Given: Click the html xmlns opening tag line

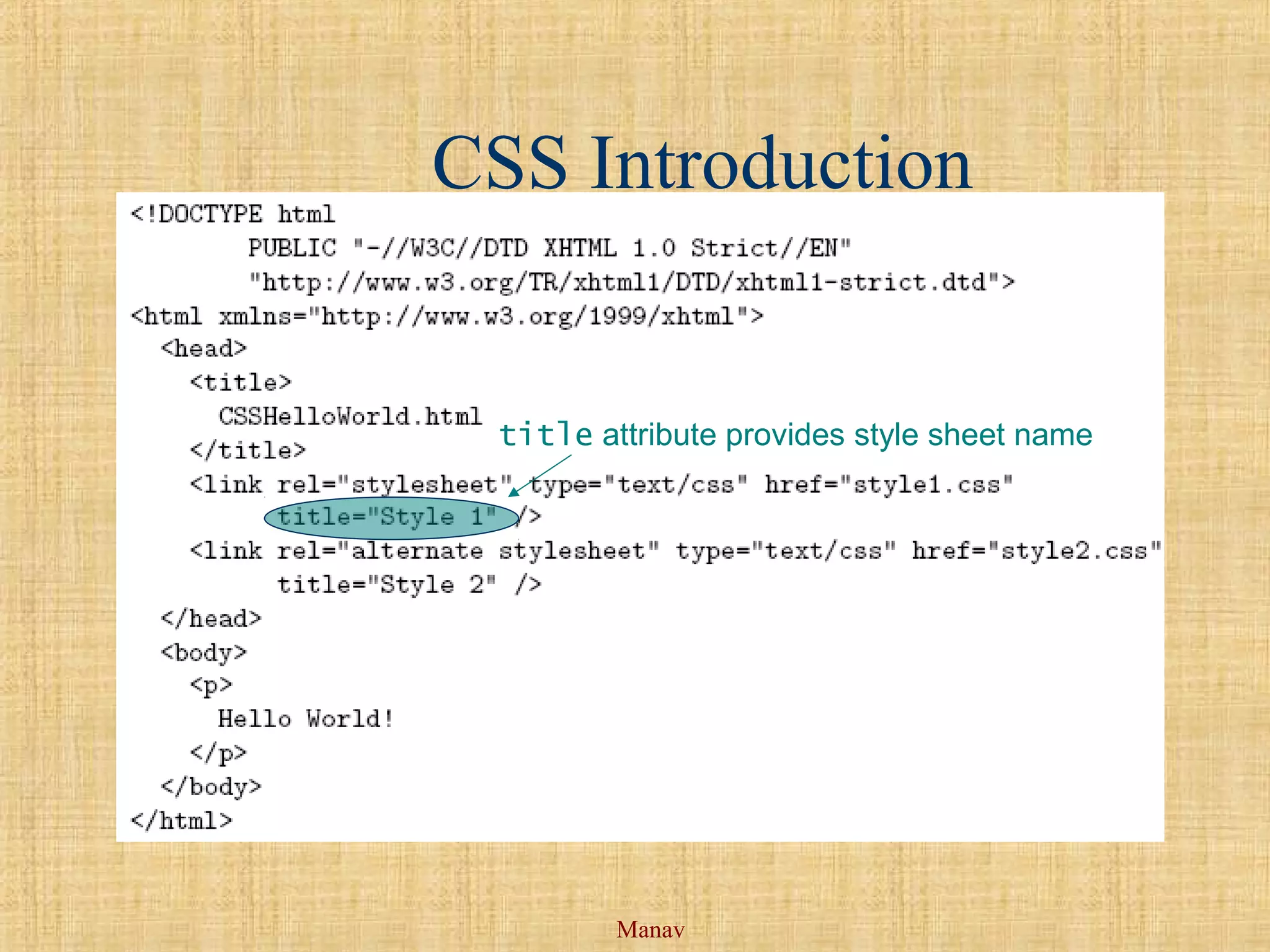Looking at the screenshot, I should [446, 317].
